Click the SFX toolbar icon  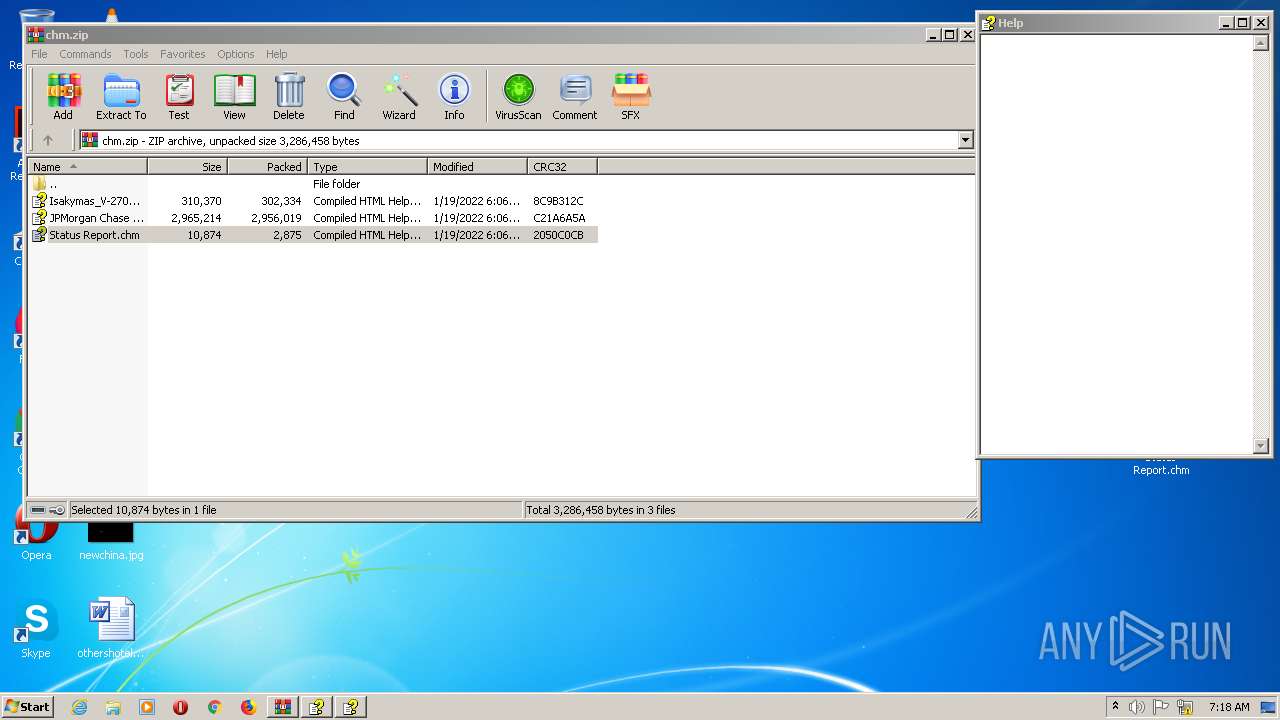(631, 97)
